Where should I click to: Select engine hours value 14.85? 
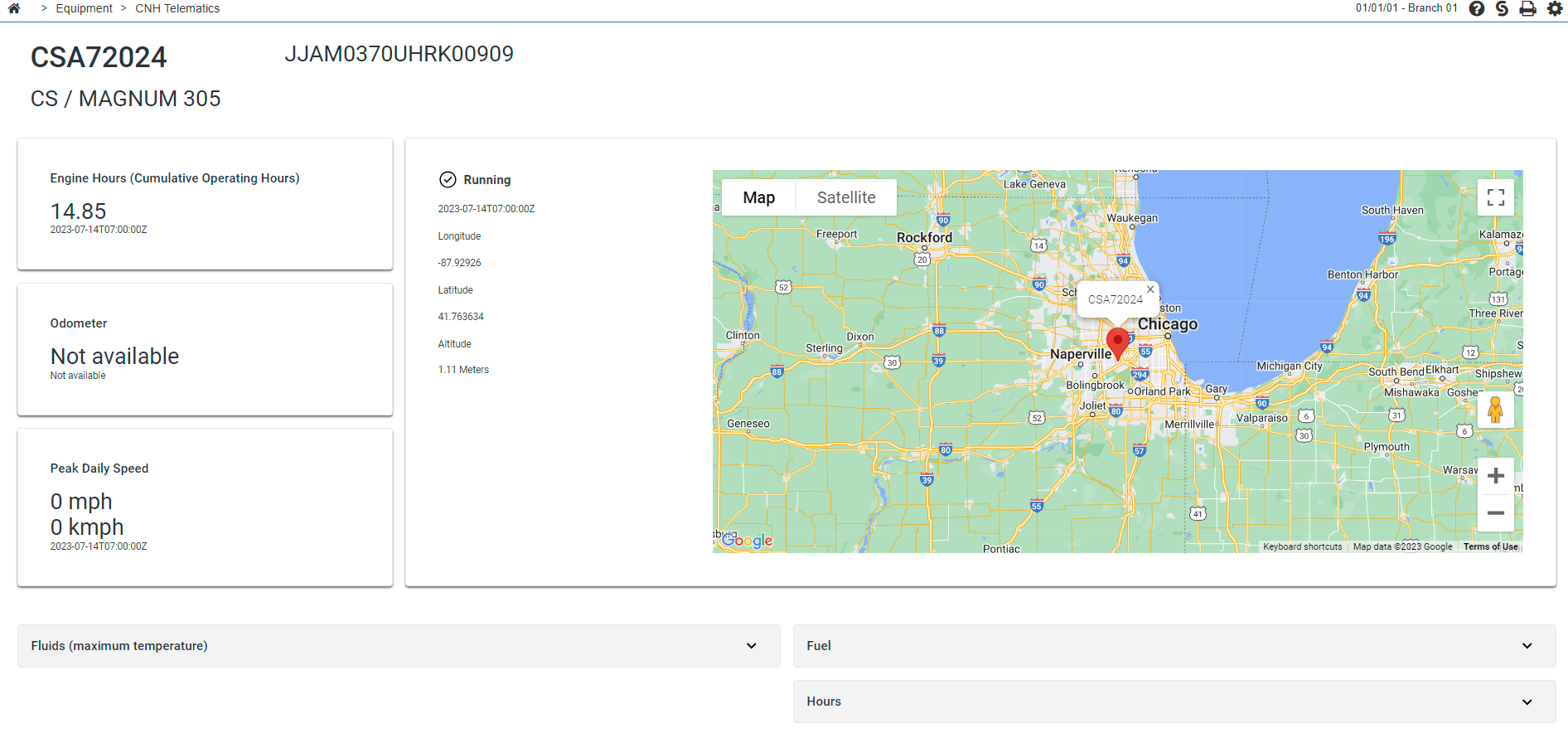point(78,211)
